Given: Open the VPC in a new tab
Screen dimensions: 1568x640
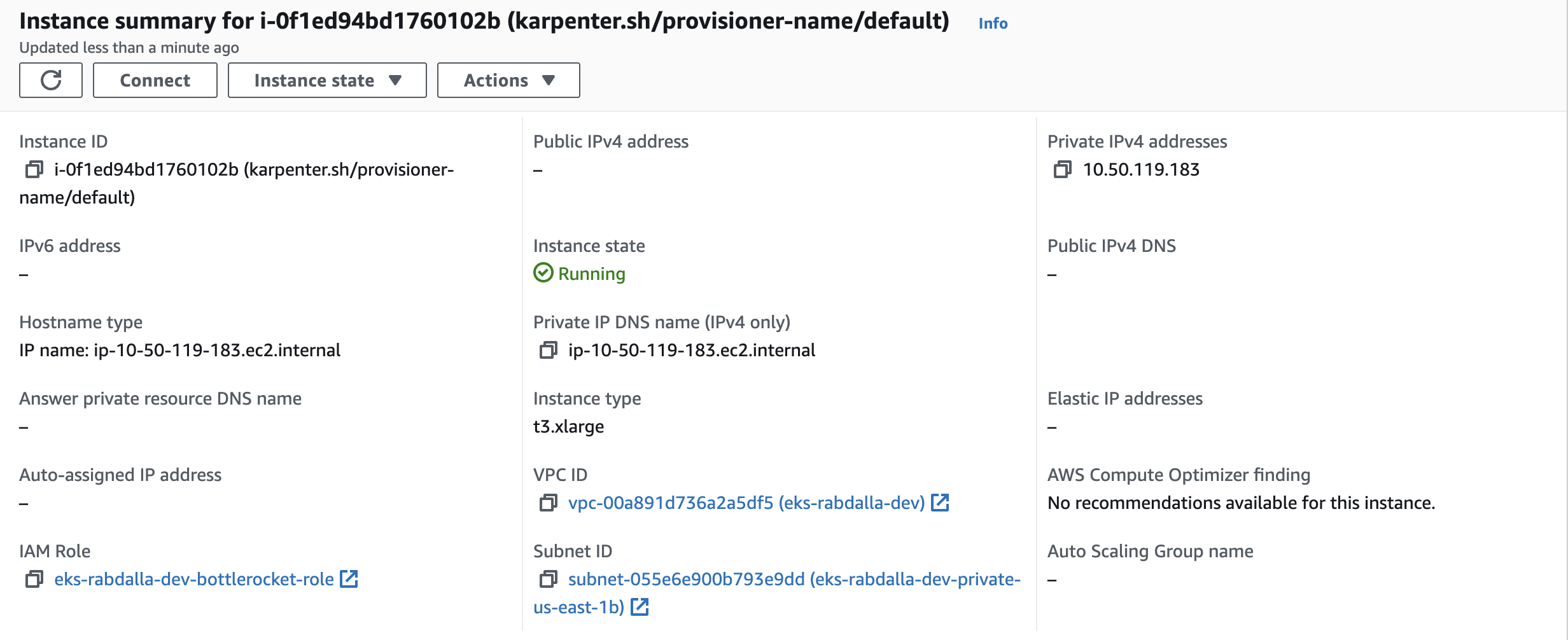Looking at the screenshot, I should click(941, 503).
